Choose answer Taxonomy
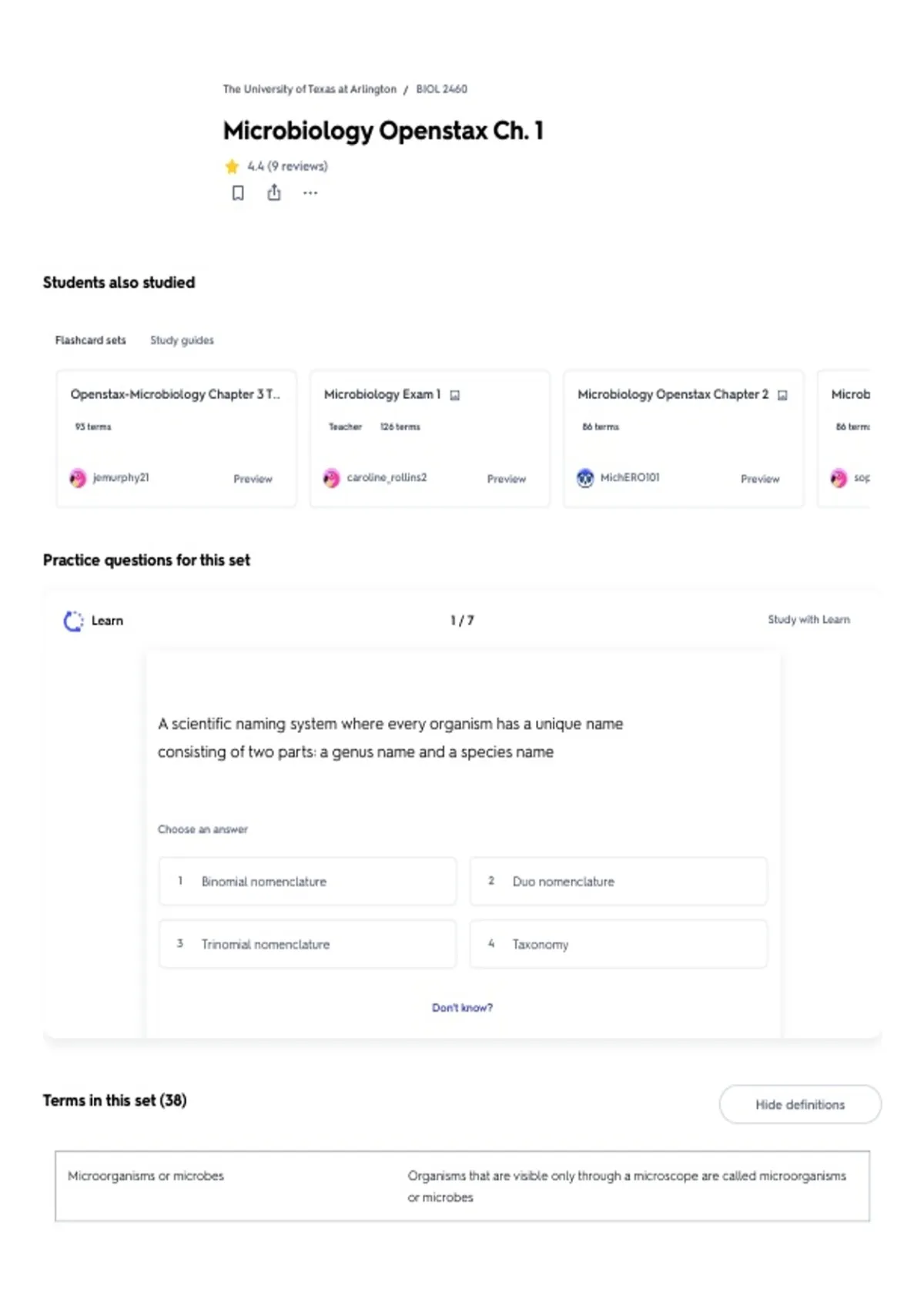 click(618, 944)
